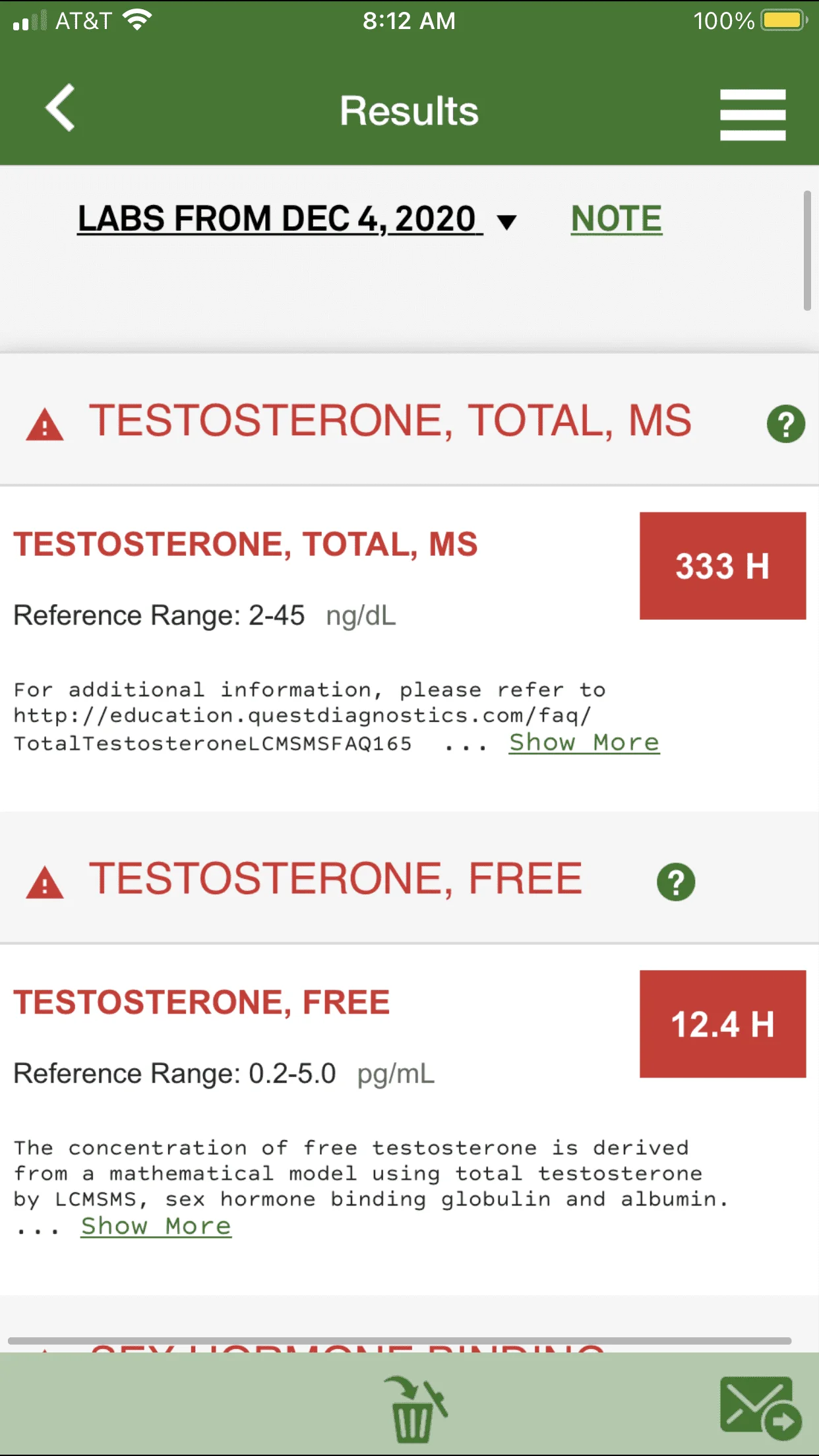
Task: Tap the back arrow icon
Action: 60,107
